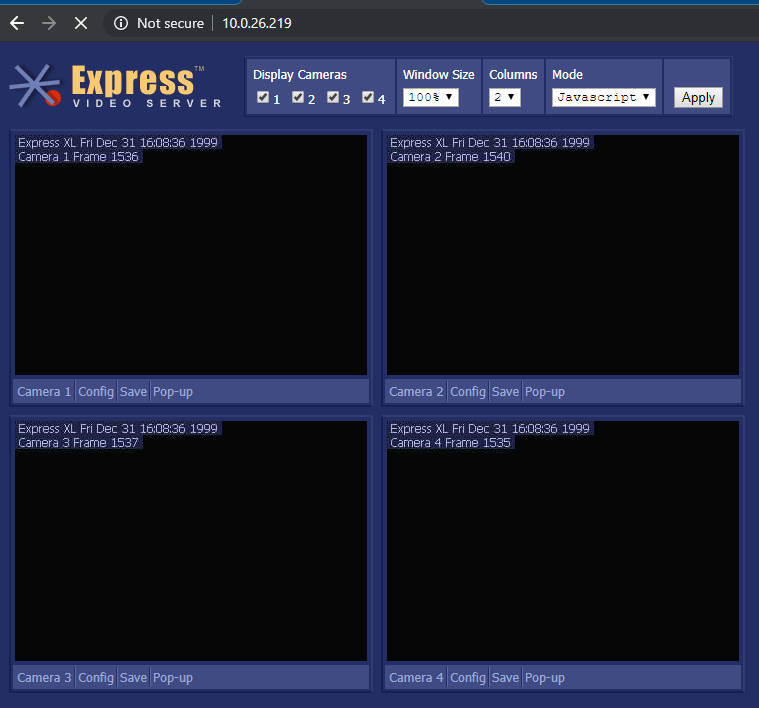
Task: Click Save under Camera 1
Action: [133, 392]
